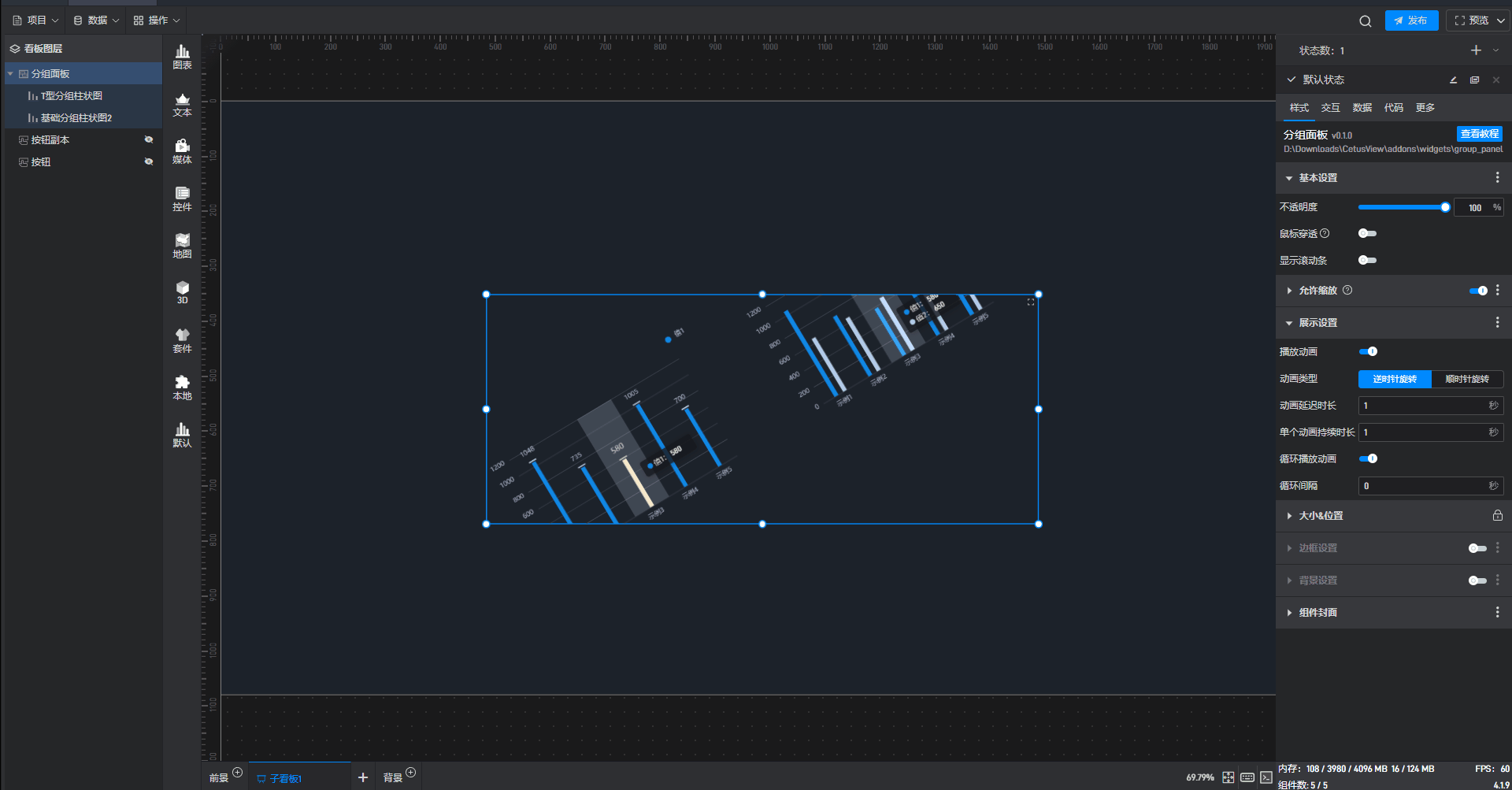Open the console terminal icon
Screen dimensions: 1512x790
(x=1266, y=777)
